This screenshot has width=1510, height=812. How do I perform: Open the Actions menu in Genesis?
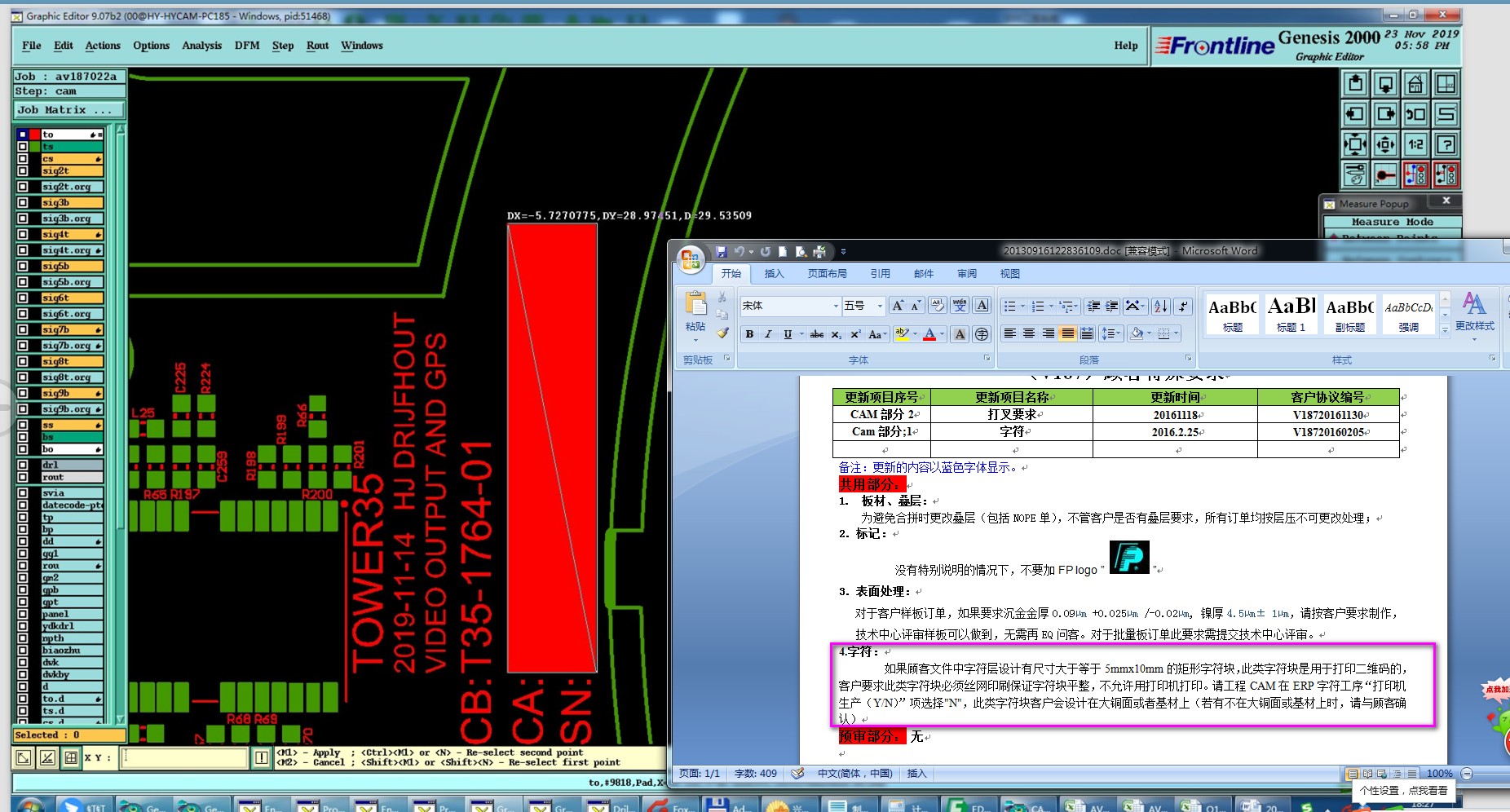(x=103, y=46)
